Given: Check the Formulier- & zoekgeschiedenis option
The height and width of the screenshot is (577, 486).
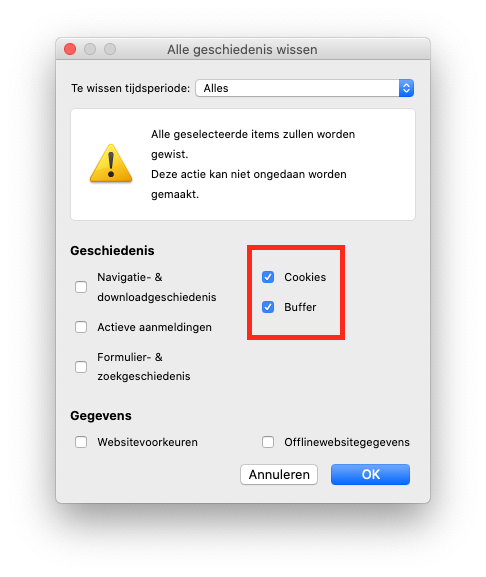Looking at the screenshot, I should (81, 367).
